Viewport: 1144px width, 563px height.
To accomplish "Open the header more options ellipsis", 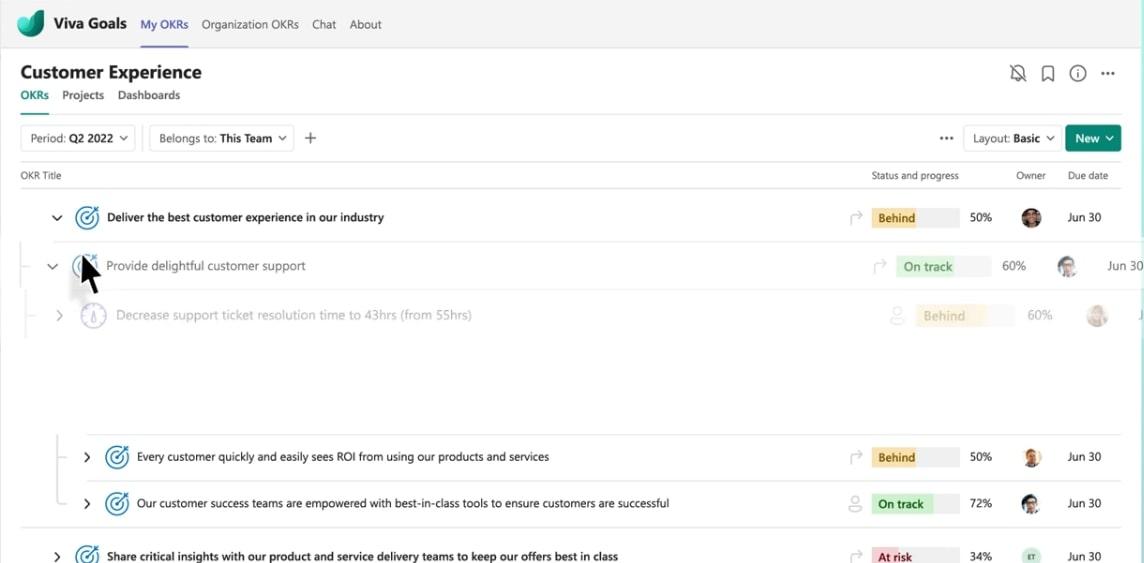I will point(1108,73).
